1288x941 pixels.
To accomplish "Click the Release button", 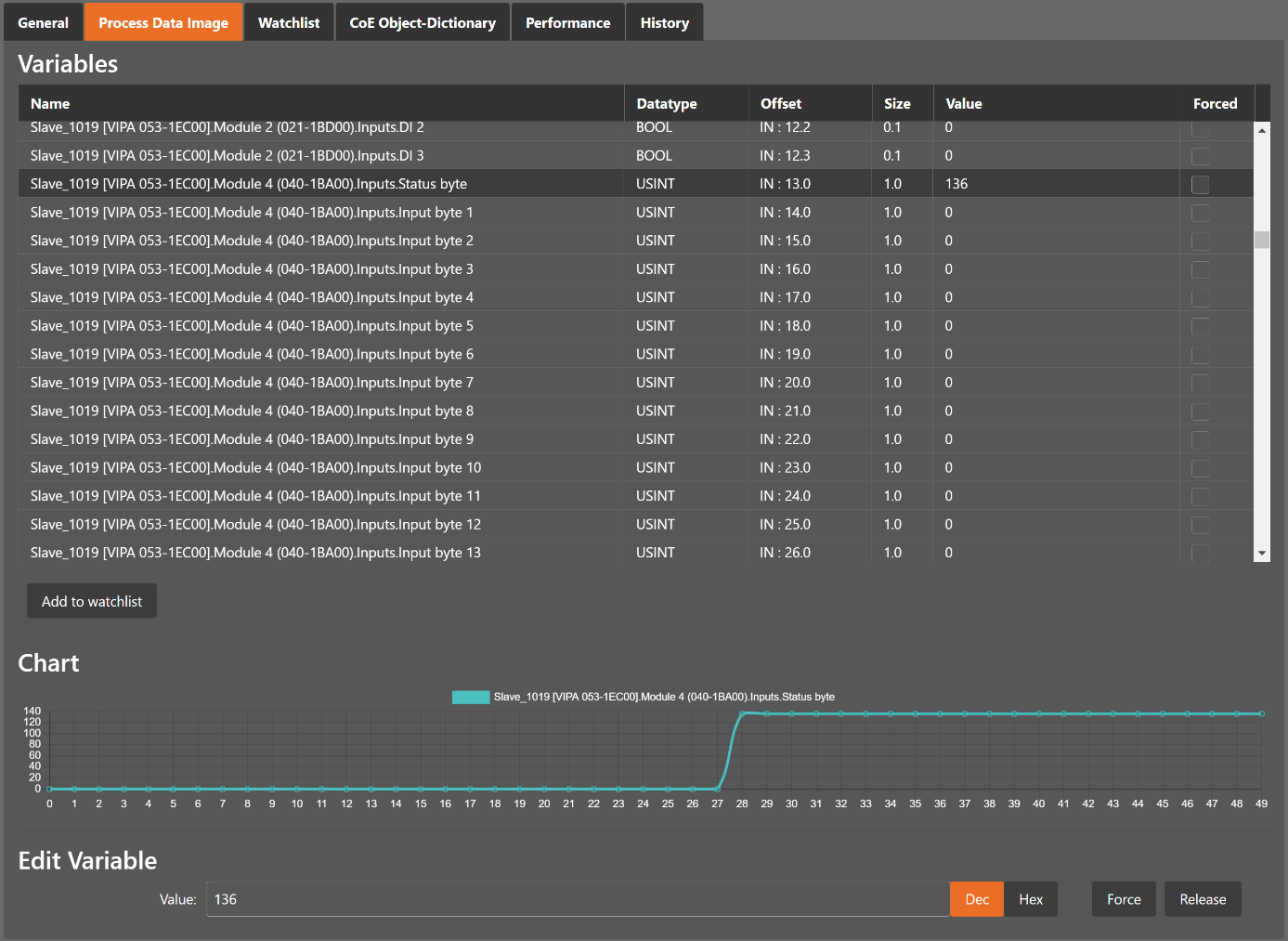I will pos(1203,899).
